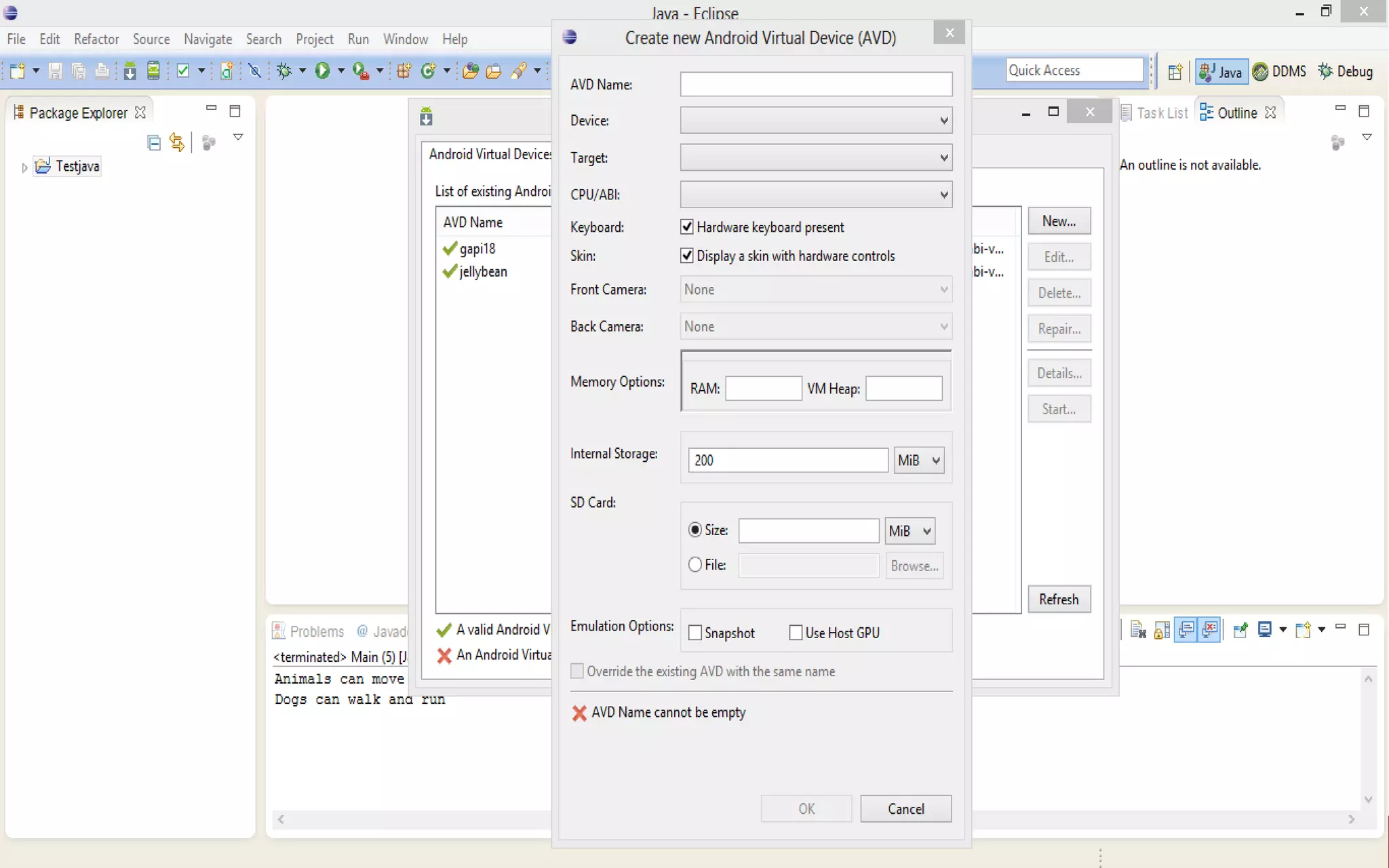Image resolution: width=1389 pixels, height=868 pixels.
Task: Toggle Show Console When Standard Out Changes
Action: (1186, 631)
